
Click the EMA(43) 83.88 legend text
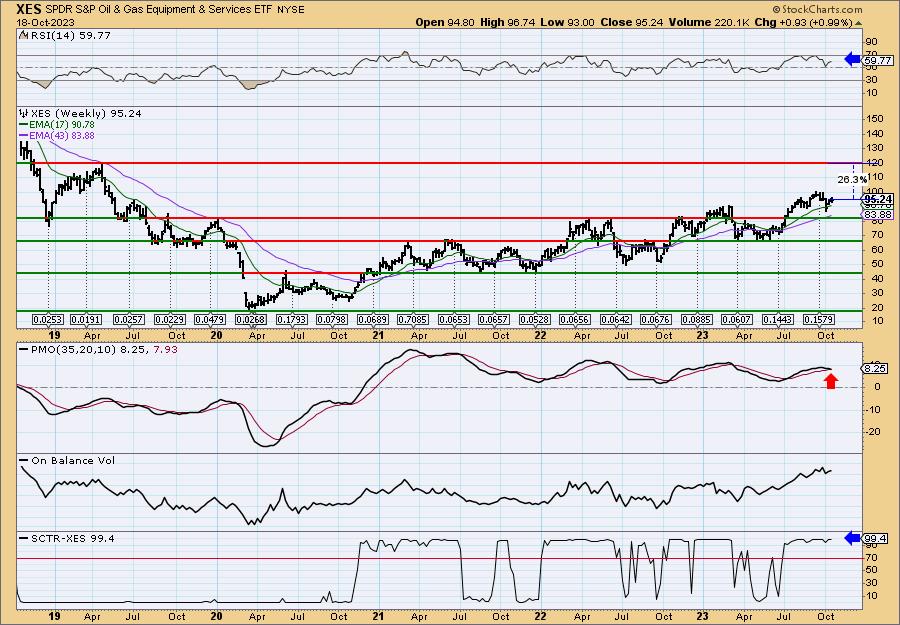61,135
